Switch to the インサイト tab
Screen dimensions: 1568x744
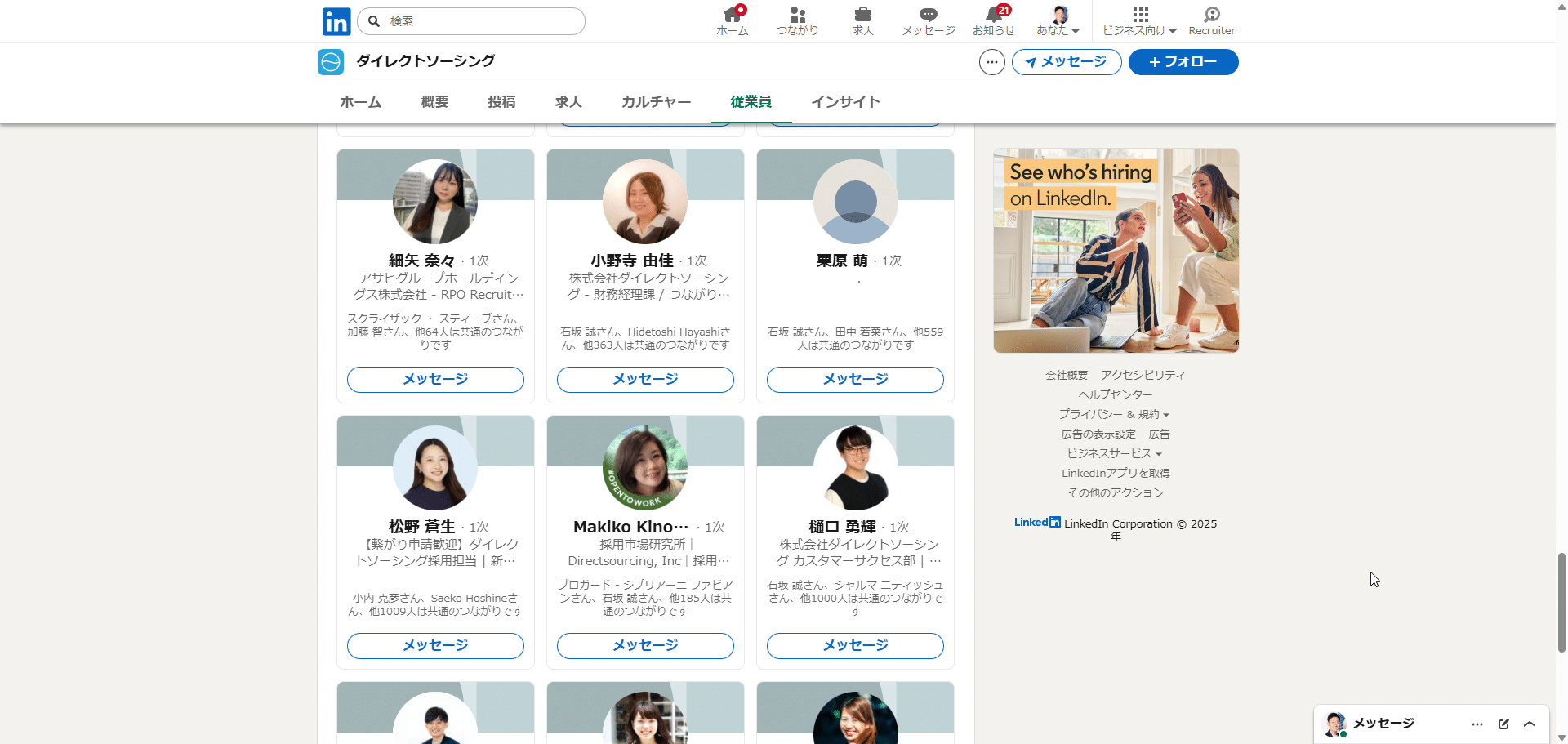846,102
